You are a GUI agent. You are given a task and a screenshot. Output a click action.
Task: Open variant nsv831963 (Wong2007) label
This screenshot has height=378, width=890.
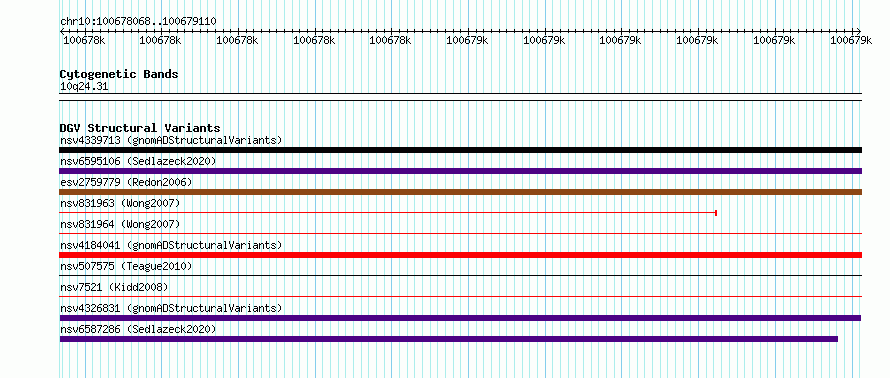[120, 203]
